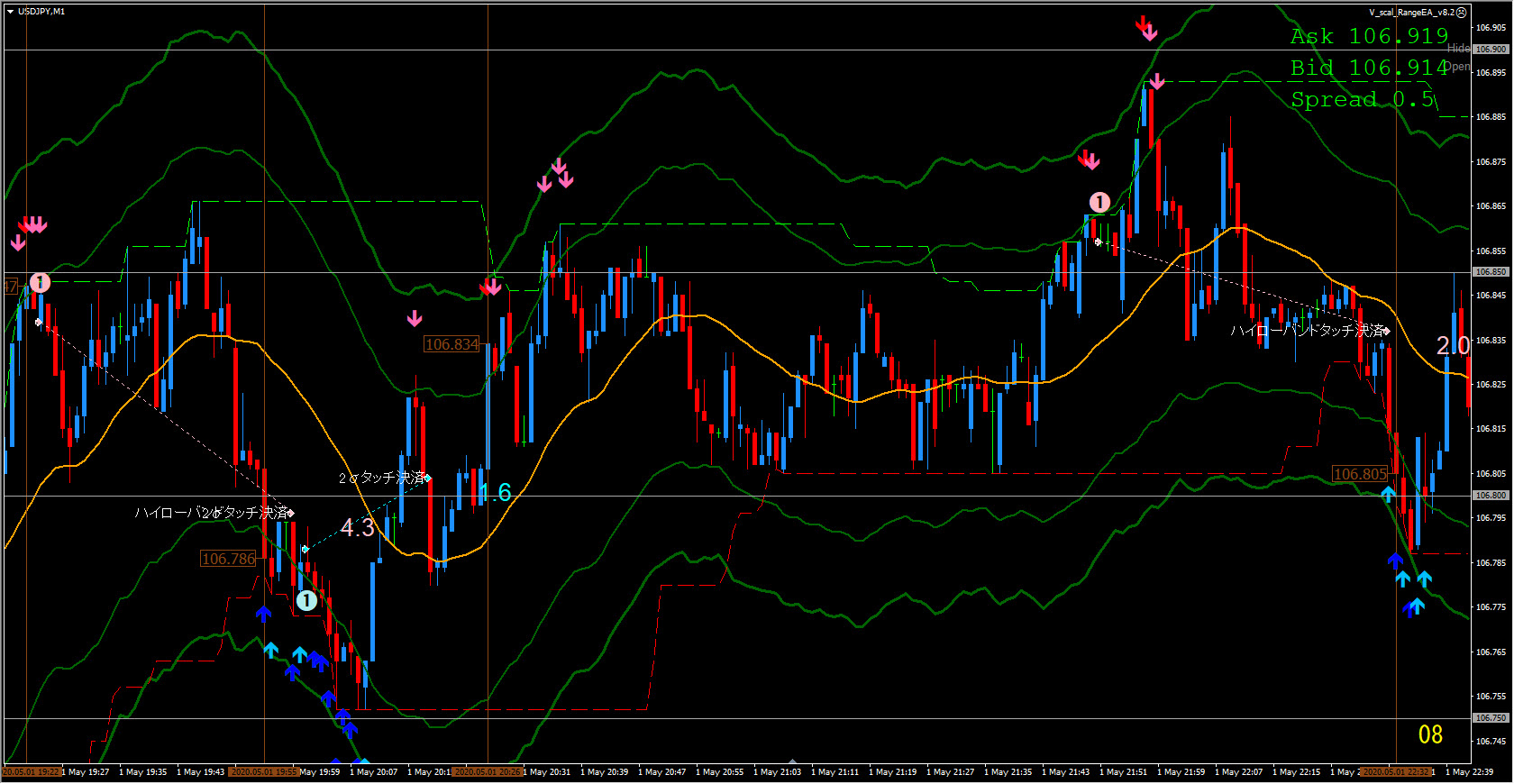Click the 106.834 order price label

(451, 344)
